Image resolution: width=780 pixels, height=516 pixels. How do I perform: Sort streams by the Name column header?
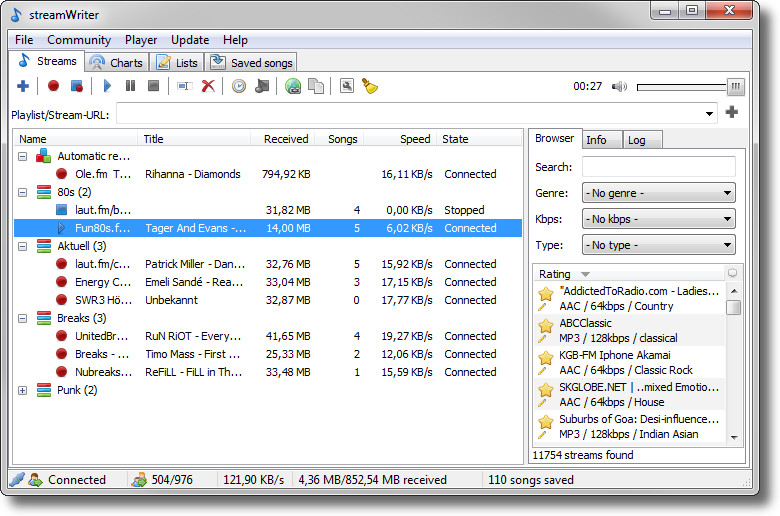[x=76, y=139]
